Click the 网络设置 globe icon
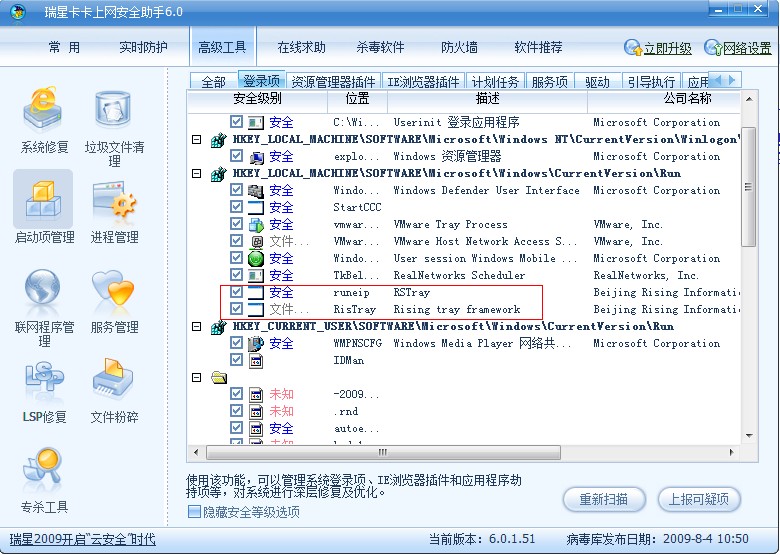 click(713, 48)
